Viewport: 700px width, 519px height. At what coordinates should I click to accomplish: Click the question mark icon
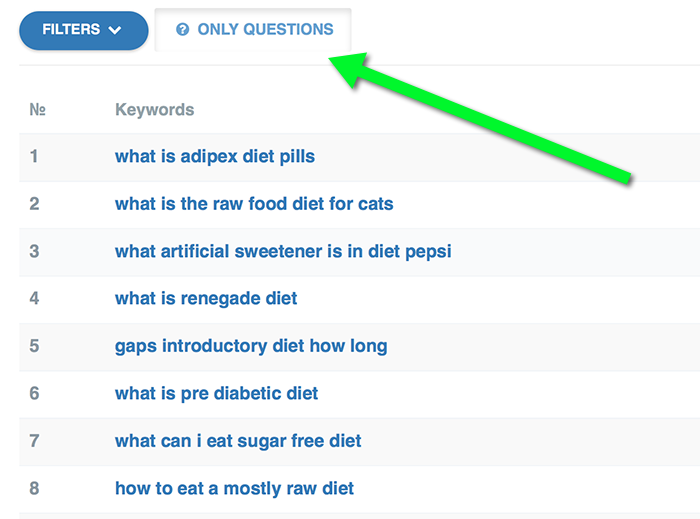[x=182, y=30]
